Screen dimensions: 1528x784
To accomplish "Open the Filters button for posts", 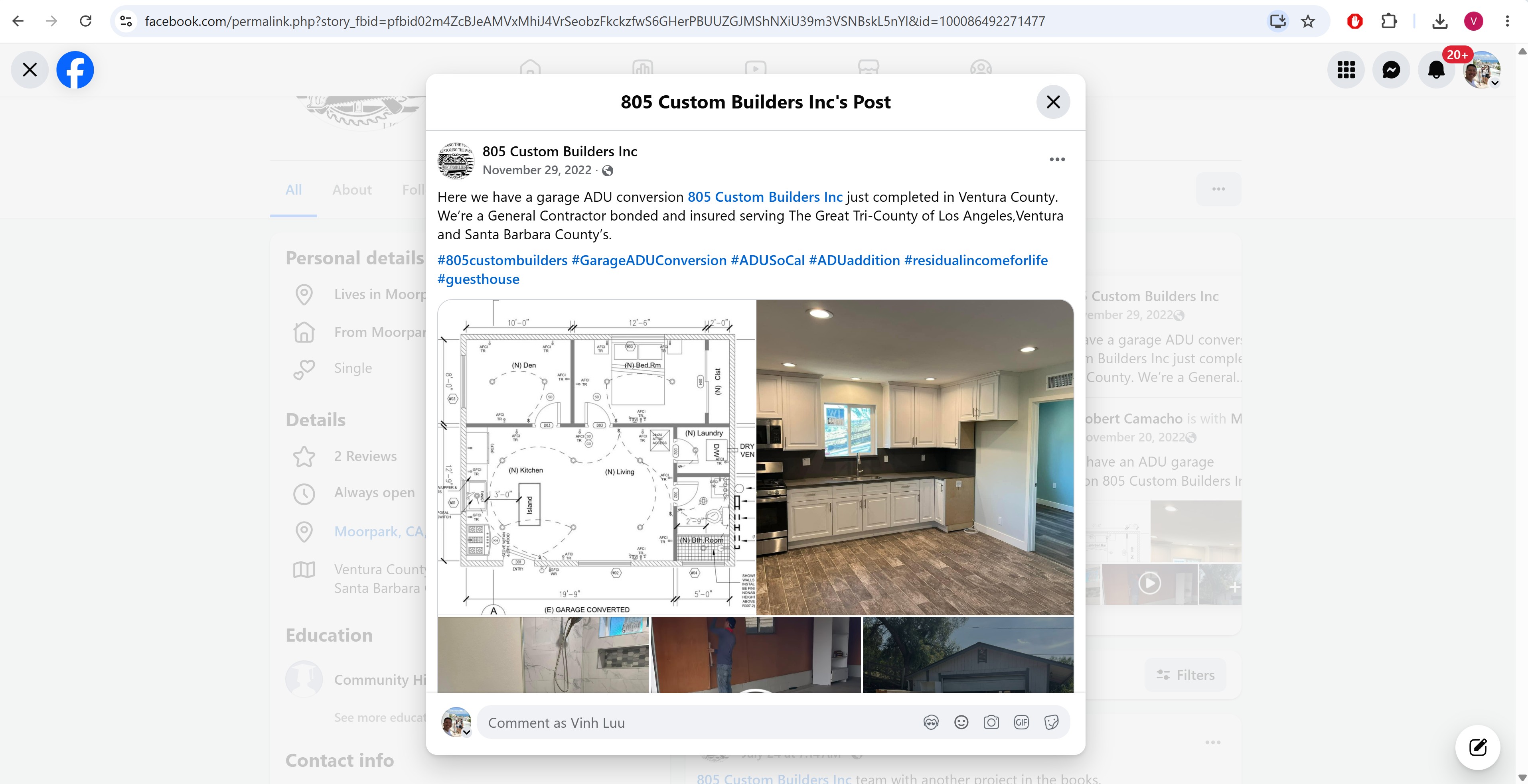I will coord(1185,675).
